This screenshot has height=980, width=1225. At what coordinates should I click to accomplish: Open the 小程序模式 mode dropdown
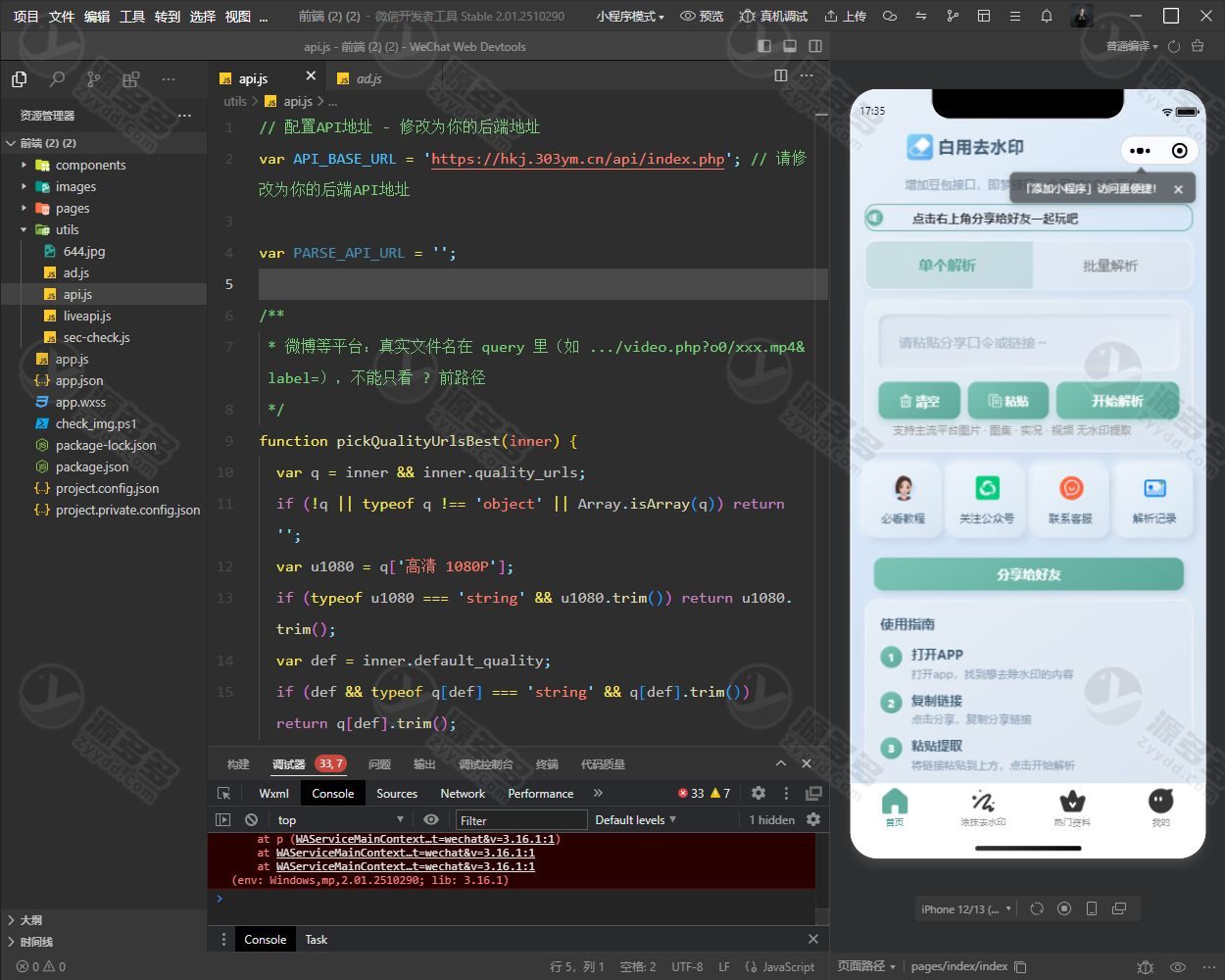click(630, 17)
